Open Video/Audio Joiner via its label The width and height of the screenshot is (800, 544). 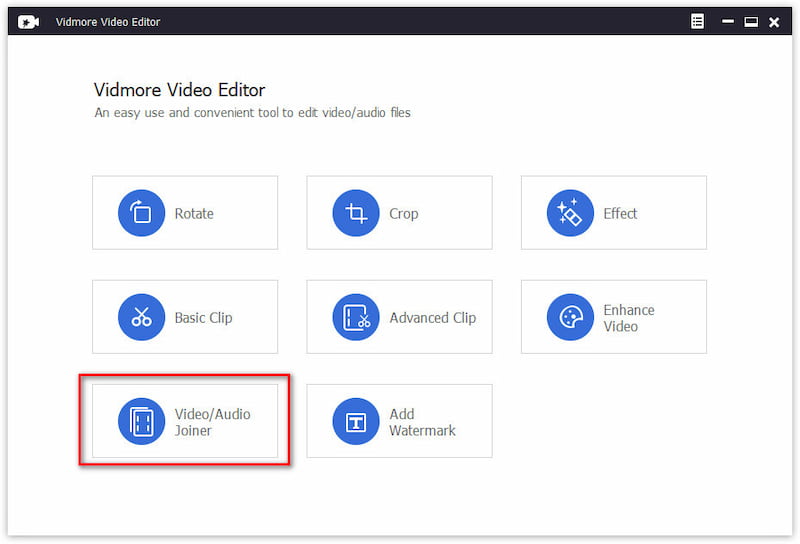point(212,421)
